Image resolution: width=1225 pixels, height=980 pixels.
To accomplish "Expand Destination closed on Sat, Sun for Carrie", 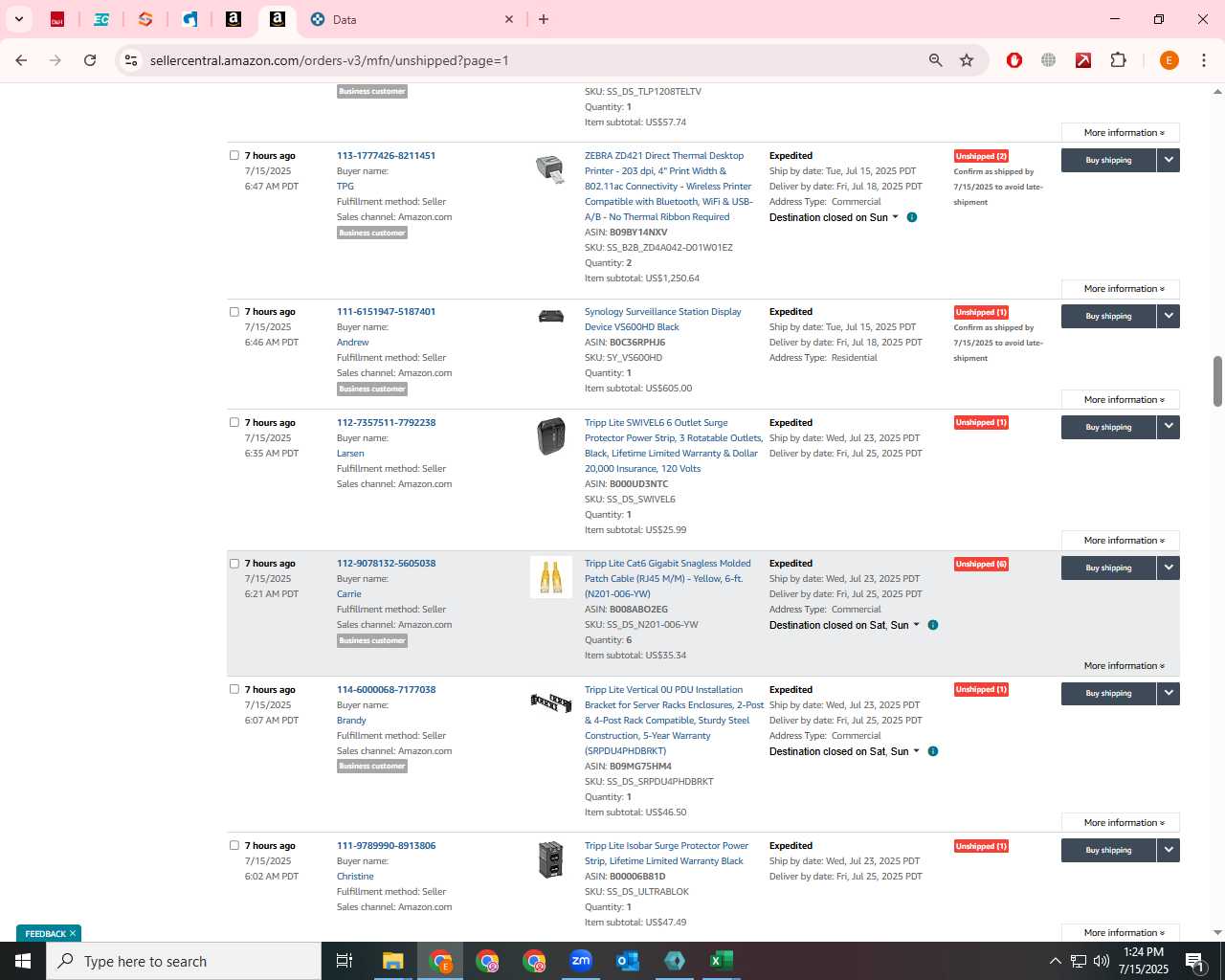I will (x=844, y=625).
